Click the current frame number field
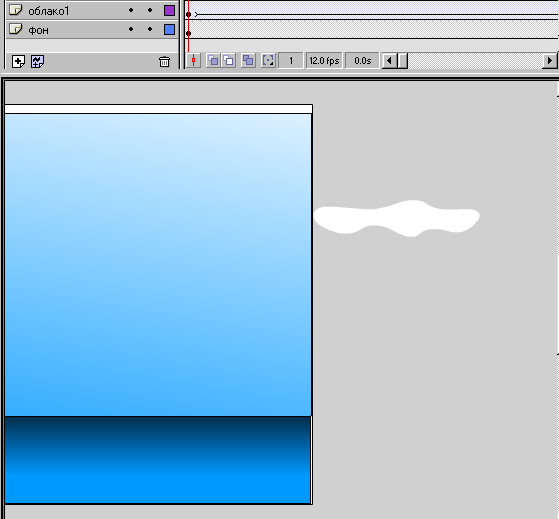Viewport: 559px width, 519px height. click(x=291, y=61)
